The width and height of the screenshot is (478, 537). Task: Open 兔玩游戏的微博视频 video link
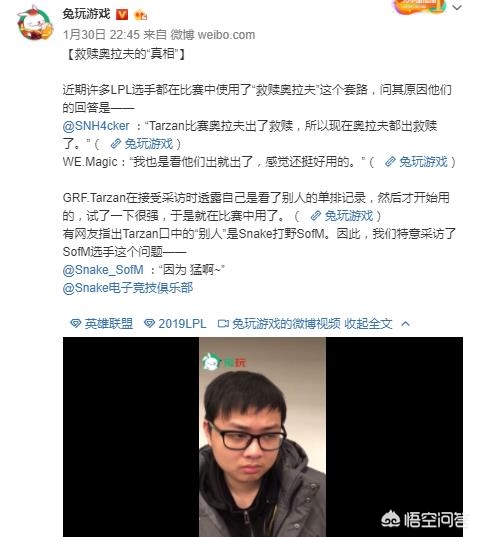click(279, 324)
